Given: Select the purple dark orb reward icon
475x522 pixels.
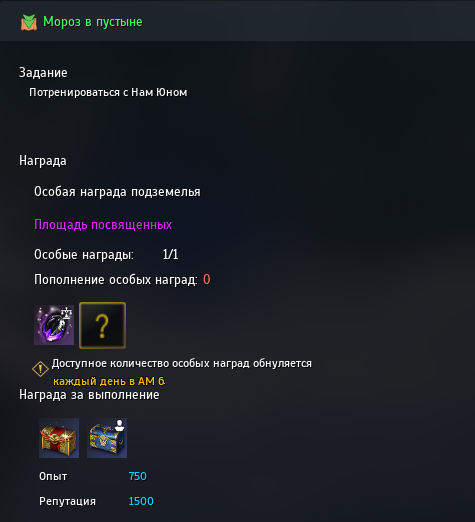Looking at the screenshot, I should point(54,325).
